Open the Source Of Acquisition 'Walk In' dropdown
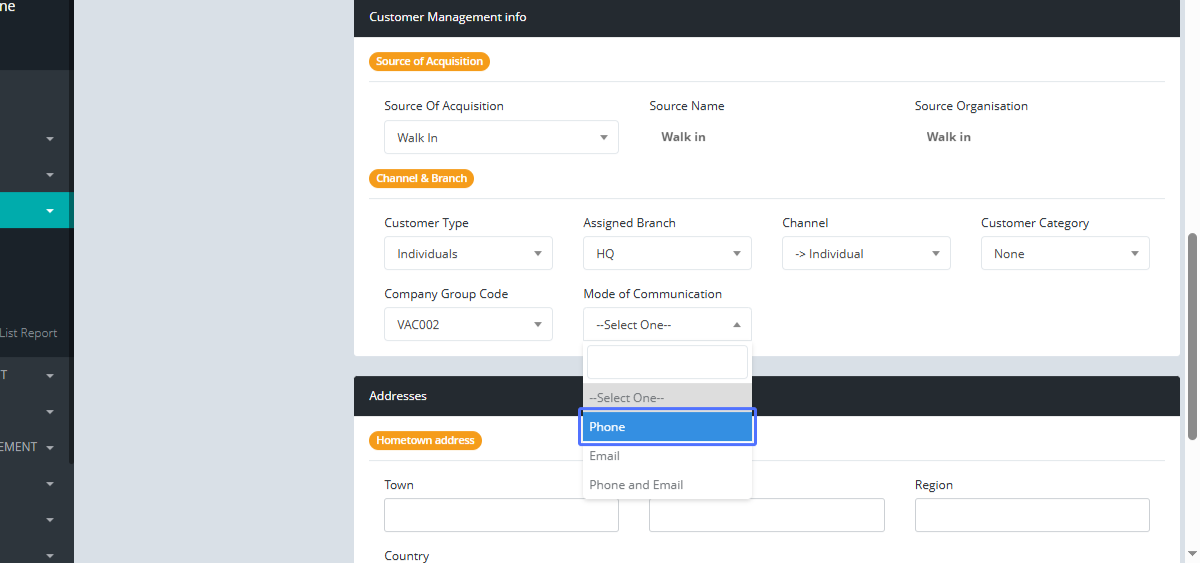This screenshot has width=1200, height=563. click(501, 137)
